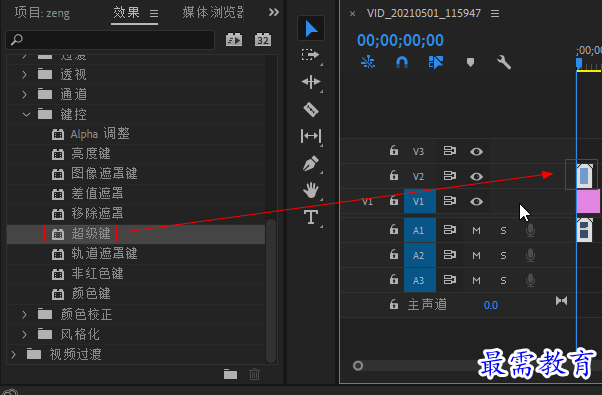Hide V2 track output eye

[476, 177]
